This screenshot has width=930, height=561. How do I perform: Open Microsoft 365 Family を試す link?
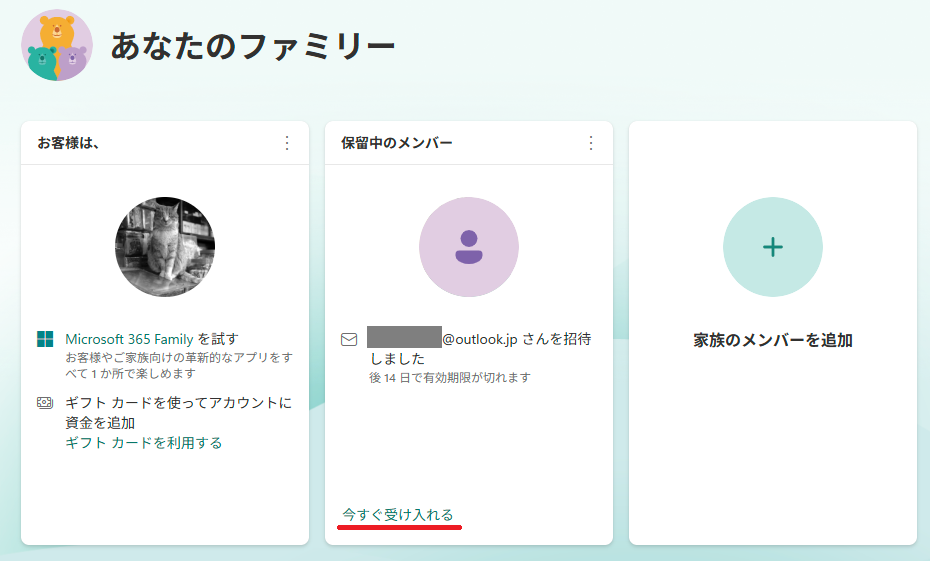click(152, 339)
